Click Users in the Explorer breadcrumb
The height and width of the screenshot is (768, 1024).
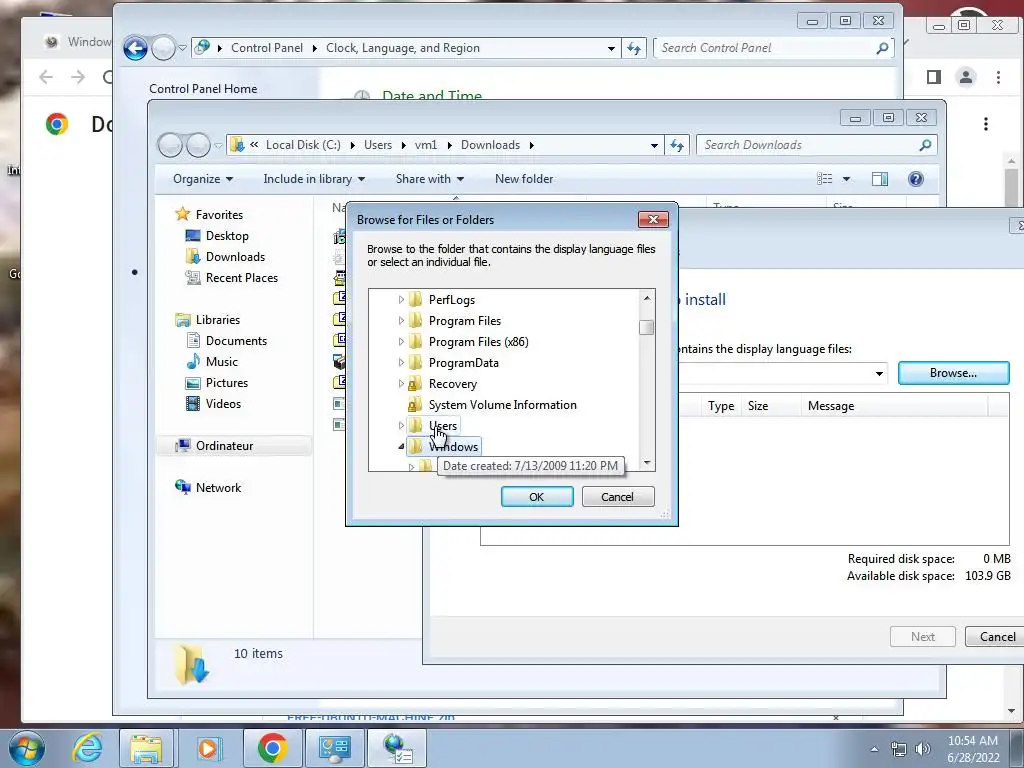378,145
